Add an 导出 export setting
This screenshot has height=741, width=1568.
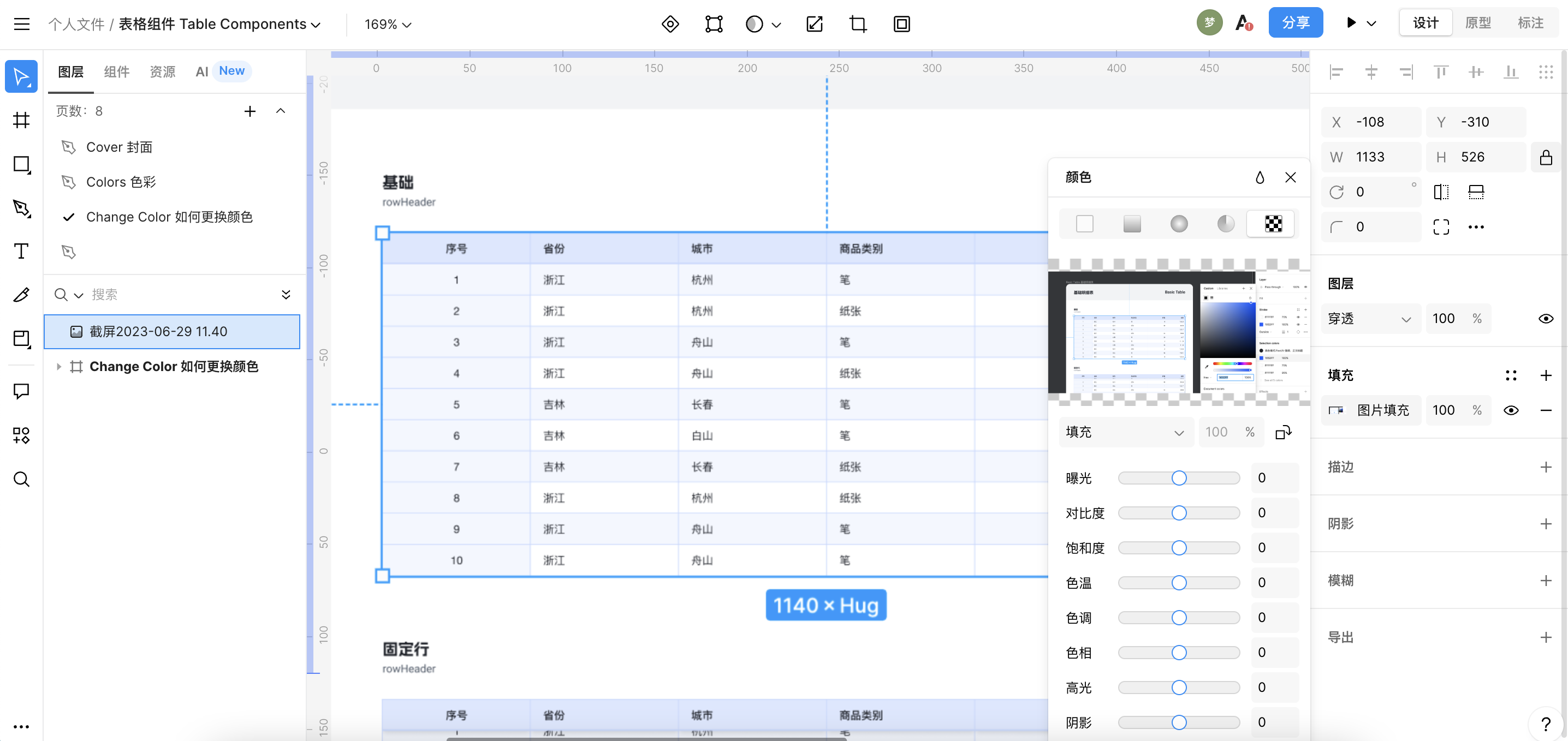1546,637
